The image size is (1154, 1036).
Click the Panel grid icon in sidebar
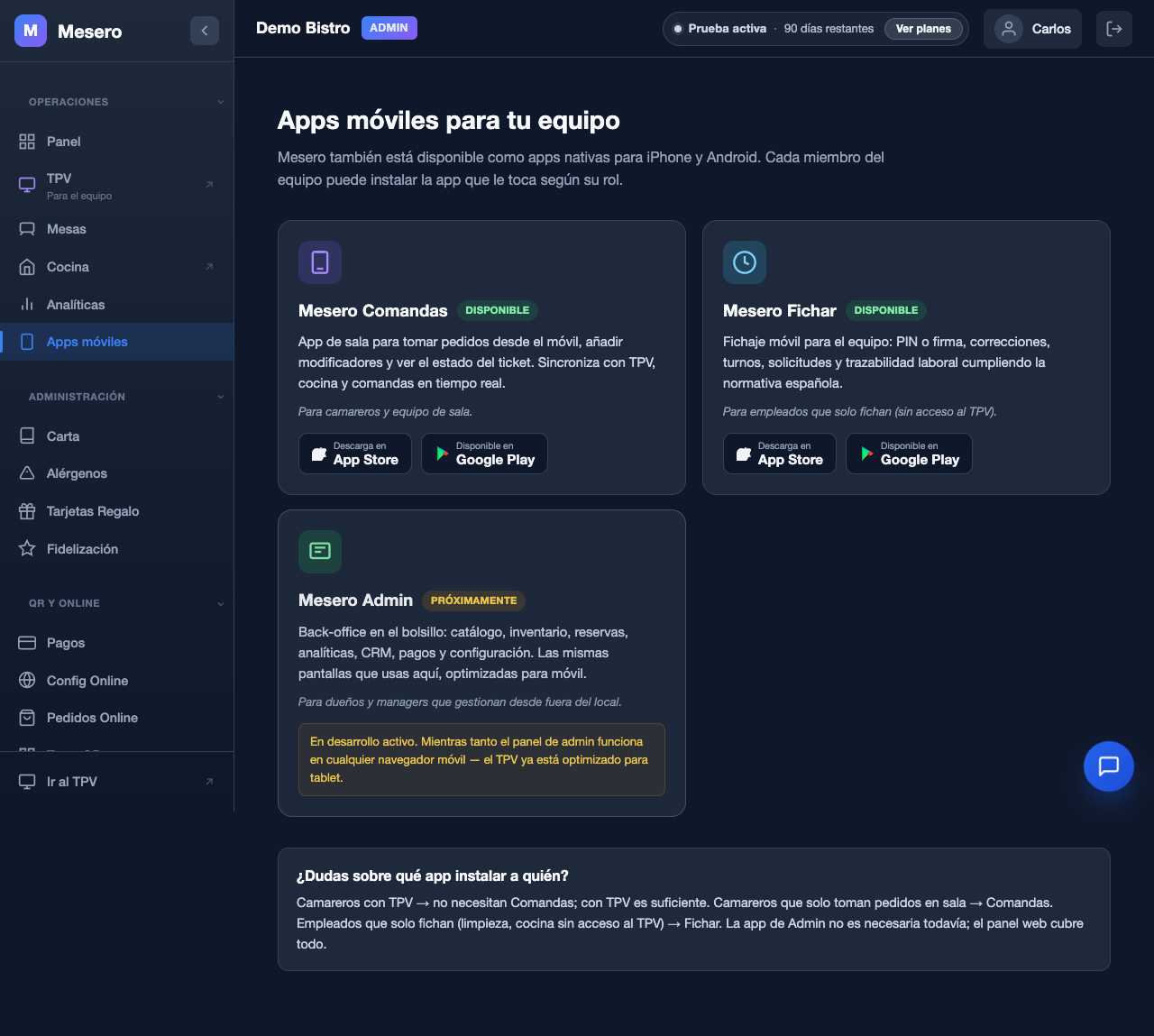pyautogui.click(x=27, y=142)
